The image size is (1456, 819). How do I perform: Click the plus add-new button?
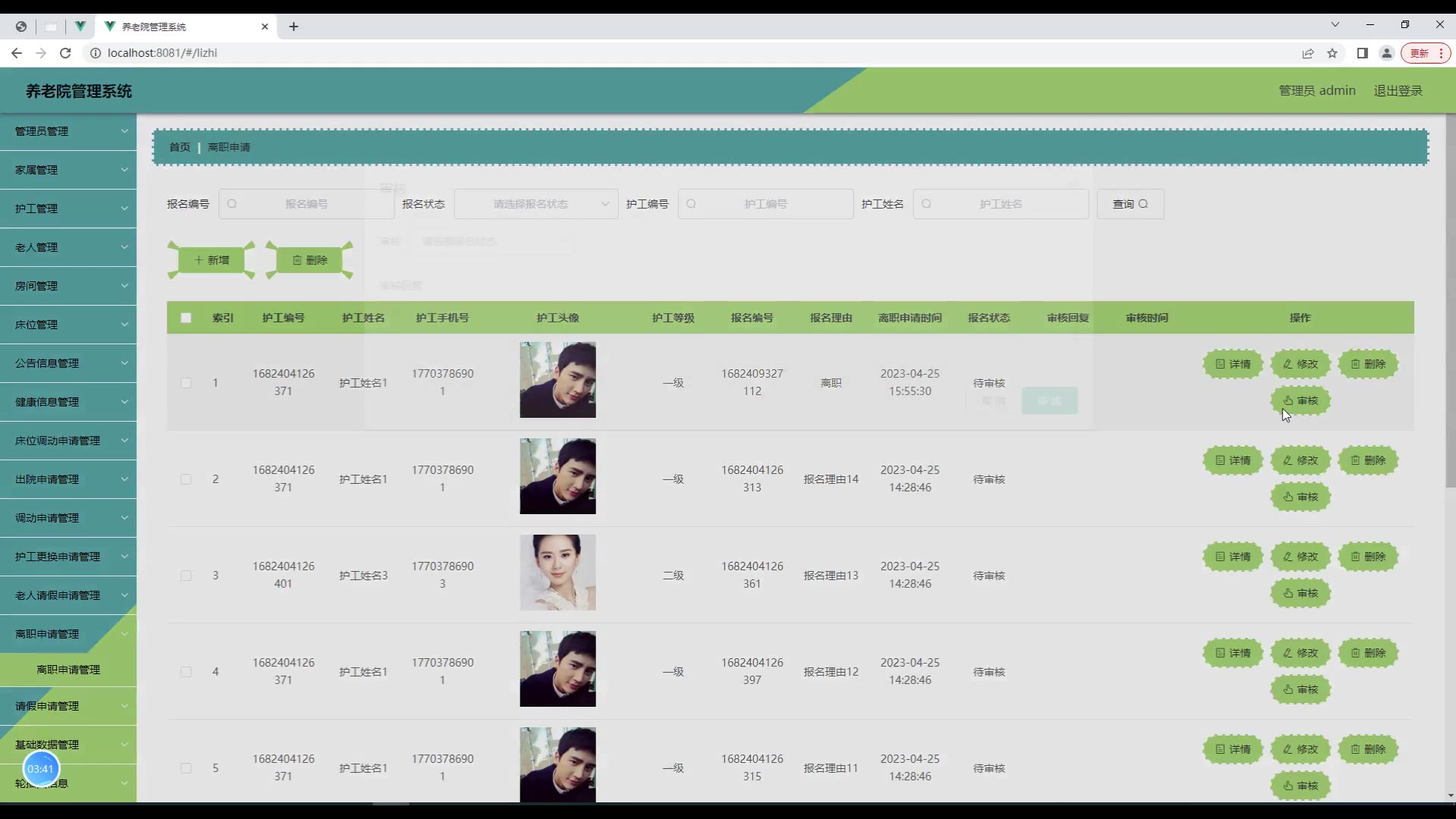pyautogui.click(x=212, y=260)
